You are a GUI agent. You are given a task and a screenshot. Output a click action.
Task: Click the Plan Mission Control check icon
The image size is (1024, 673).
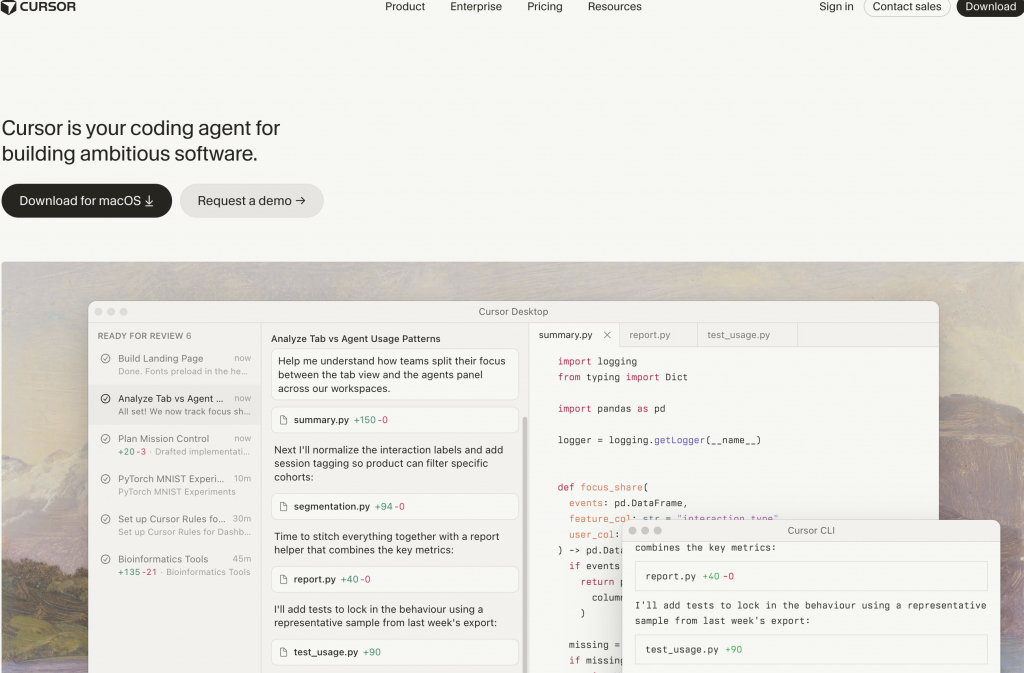pos(105,439)
